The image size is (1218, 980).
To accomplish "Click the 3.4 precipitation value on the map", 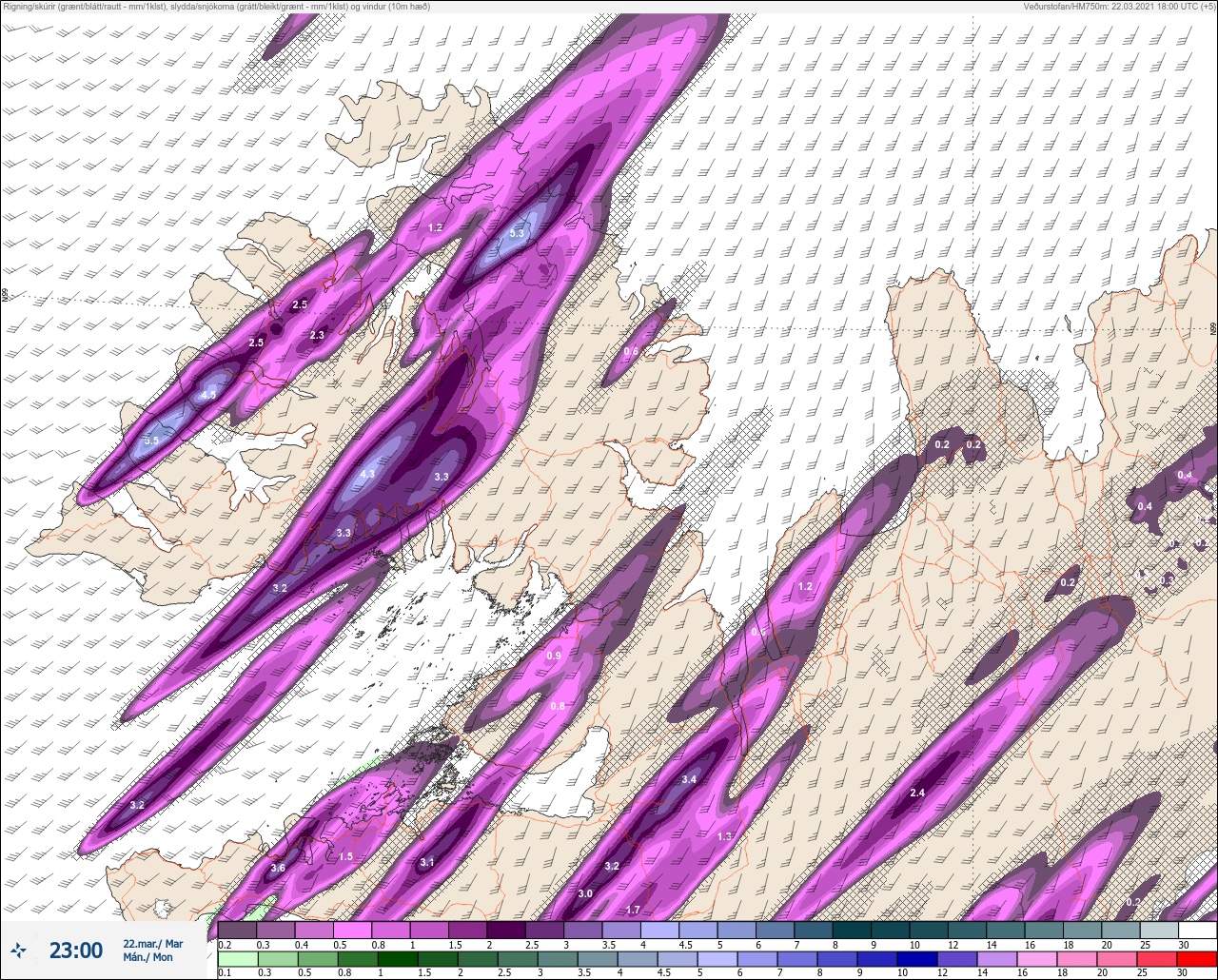I will [690, 779].
